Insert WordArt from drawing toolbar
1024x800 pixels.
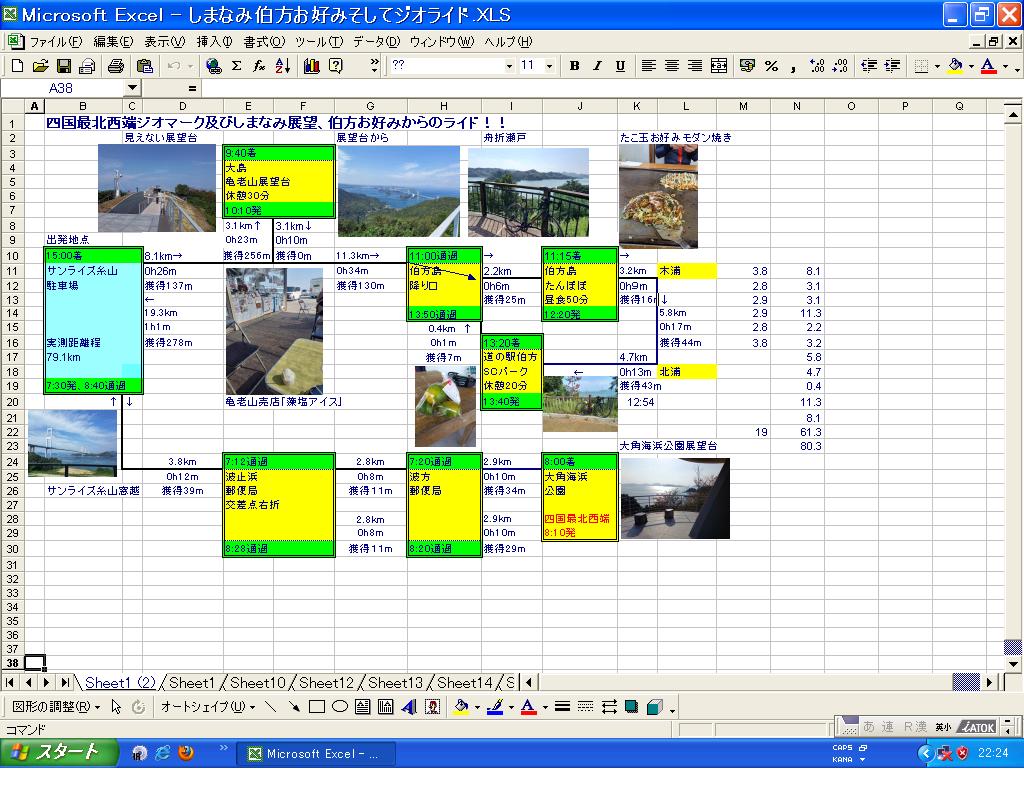(409, 707)
